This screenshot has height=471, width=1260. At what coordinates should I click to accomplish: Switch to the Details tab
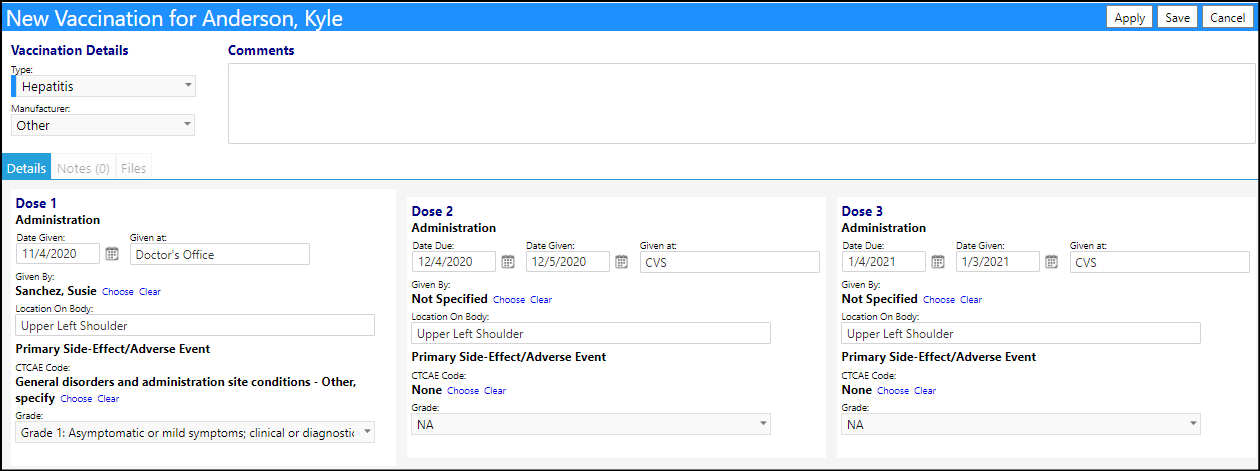26,168
